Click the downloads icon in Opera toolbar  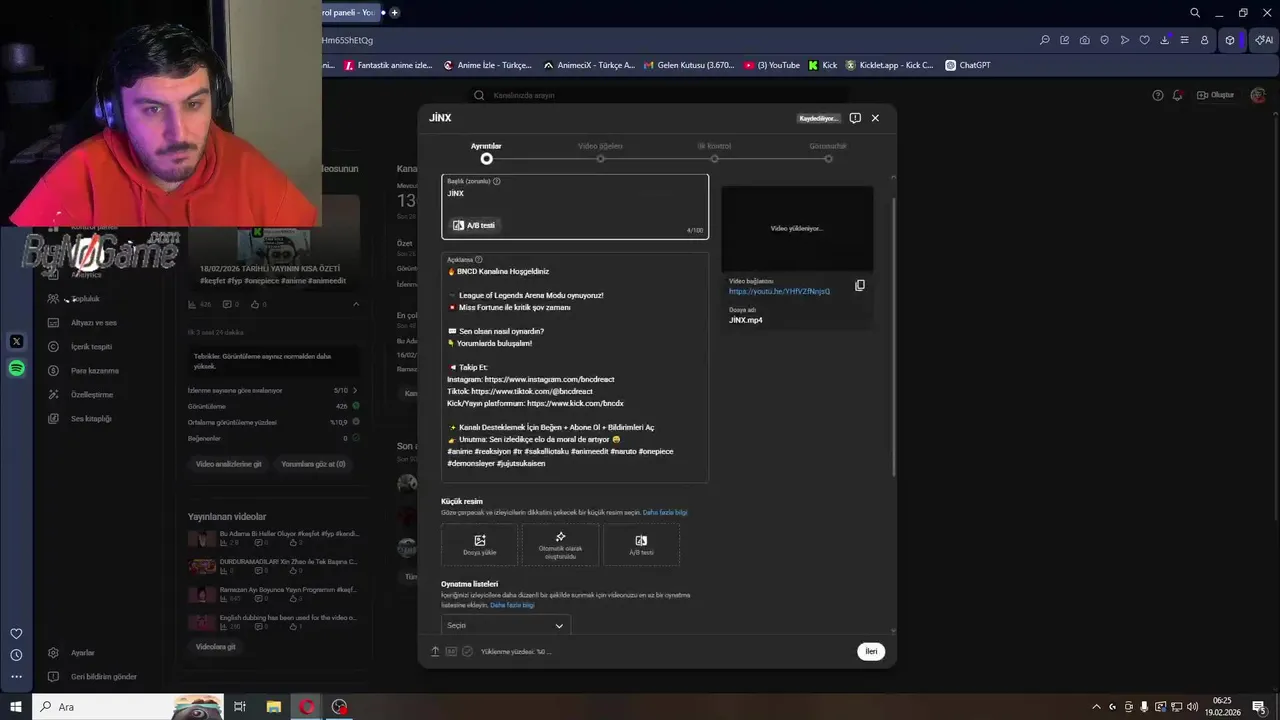[x=1165, y=40]
